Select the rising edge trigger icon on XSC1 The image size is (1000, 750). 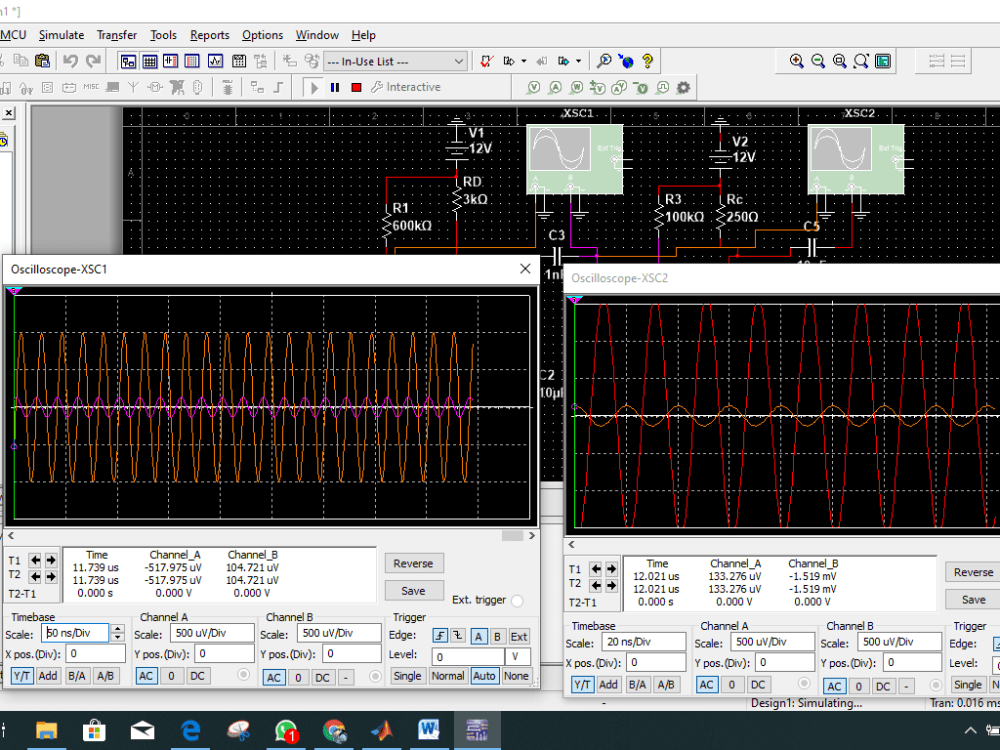pos(440,636)
